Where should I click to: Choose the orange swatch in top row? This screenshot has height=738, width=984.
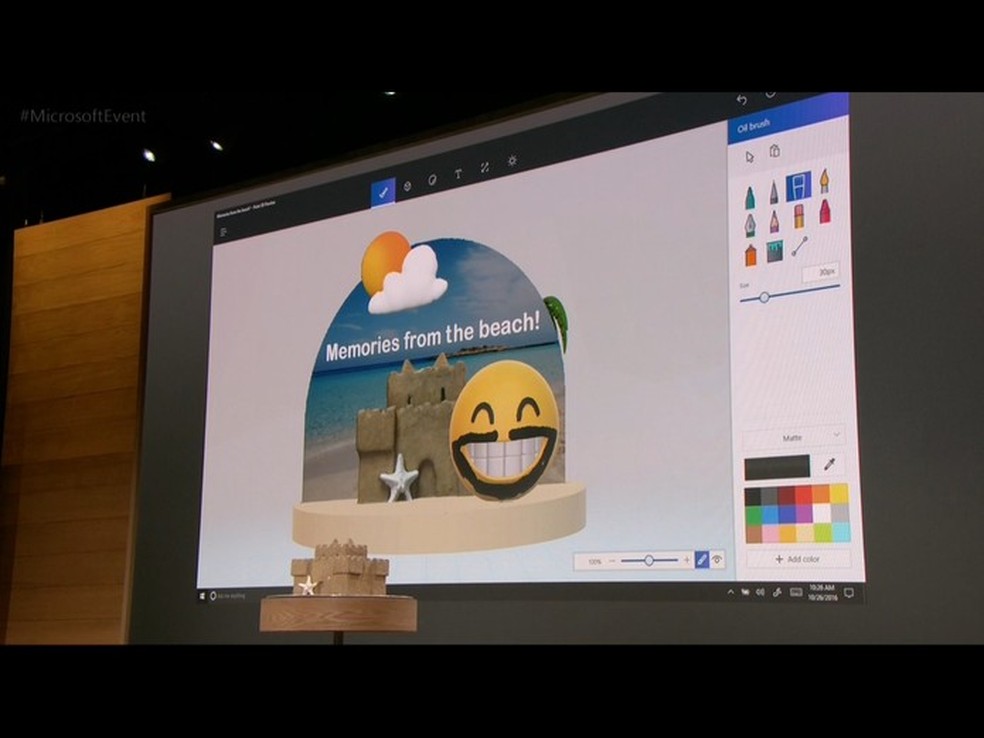[x=821, y=494]
